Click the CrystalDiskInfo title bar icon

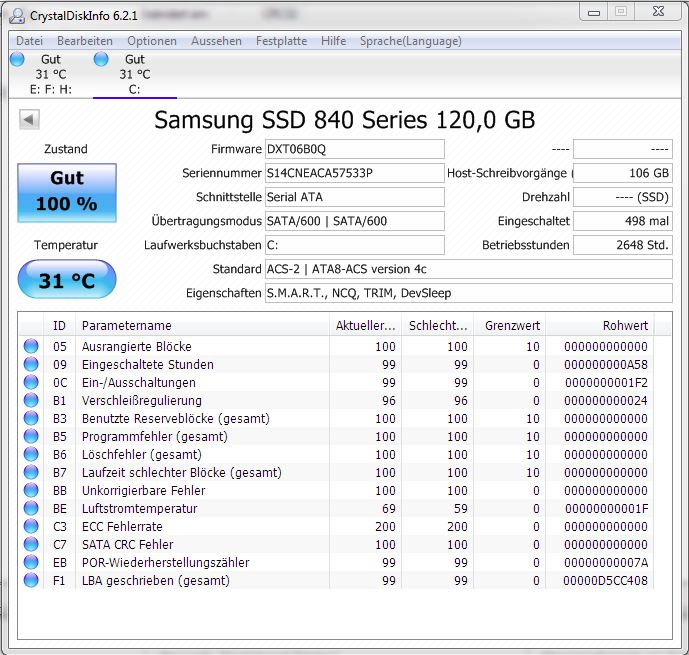[18, 15]
